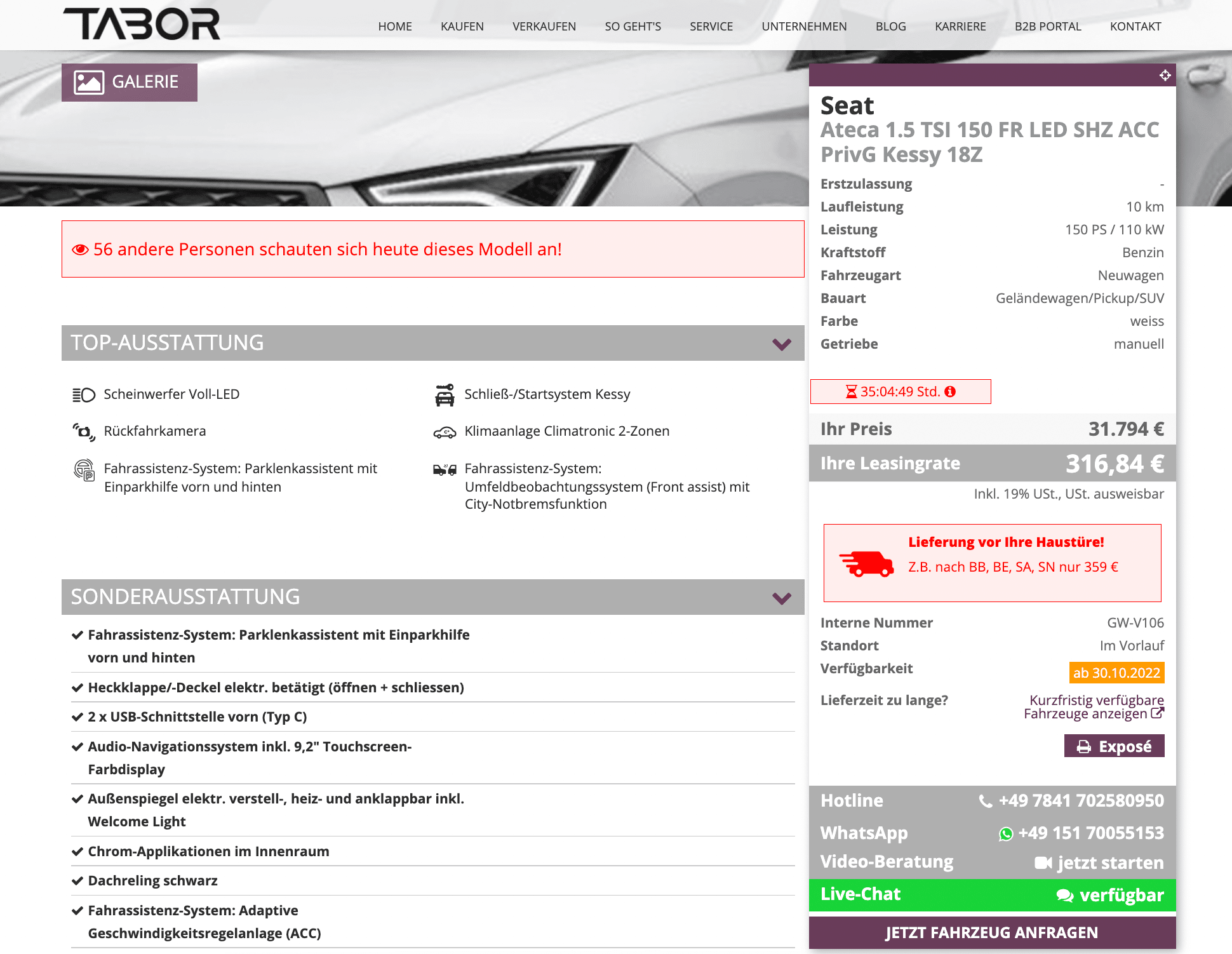Screen dimensions: 1232x954
Task: Click the red eye viewers icon
Action: [x=80, y=250]
